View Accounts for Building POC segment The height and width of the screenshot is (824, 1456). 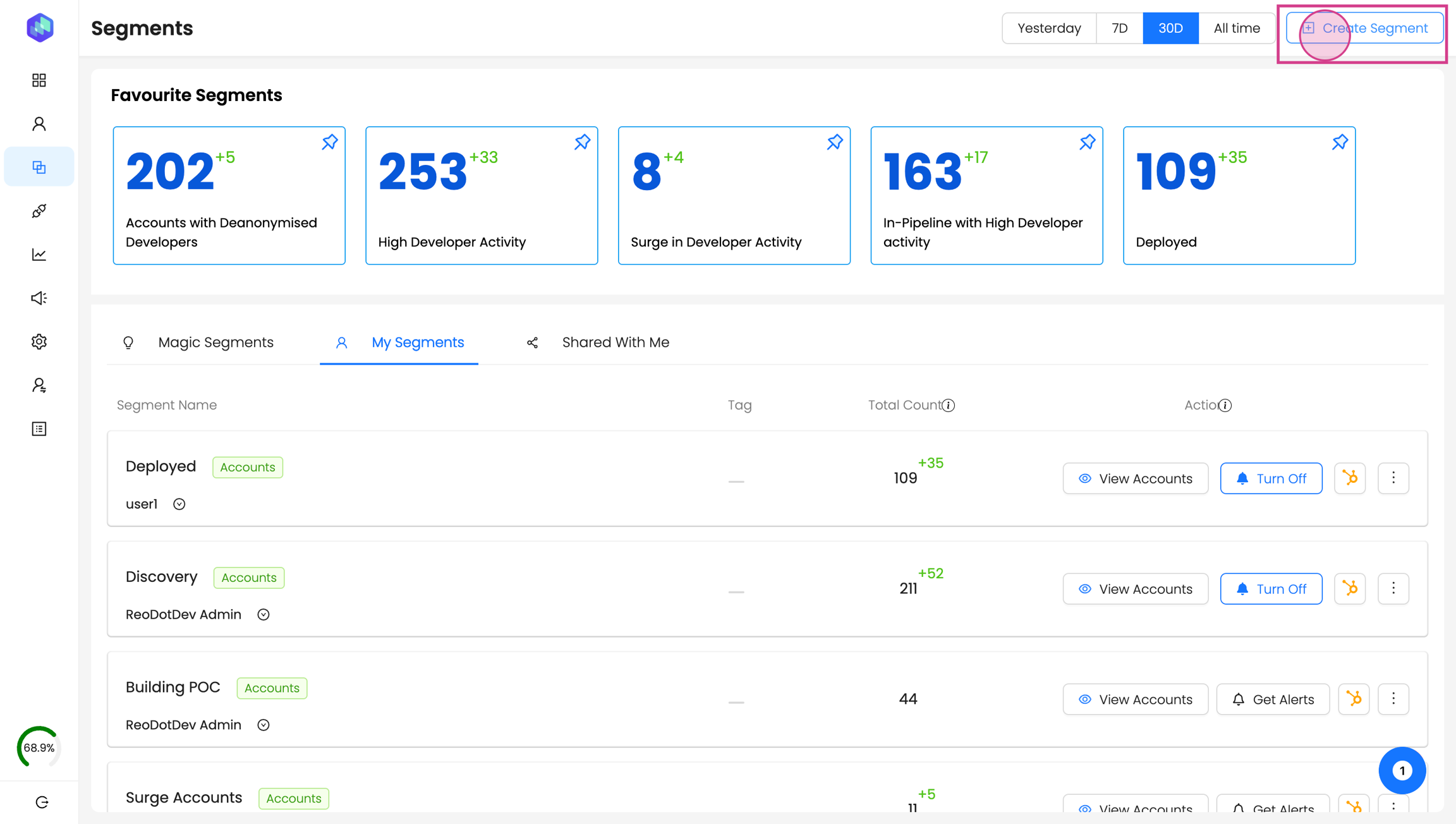click(x=1135, y=700)
